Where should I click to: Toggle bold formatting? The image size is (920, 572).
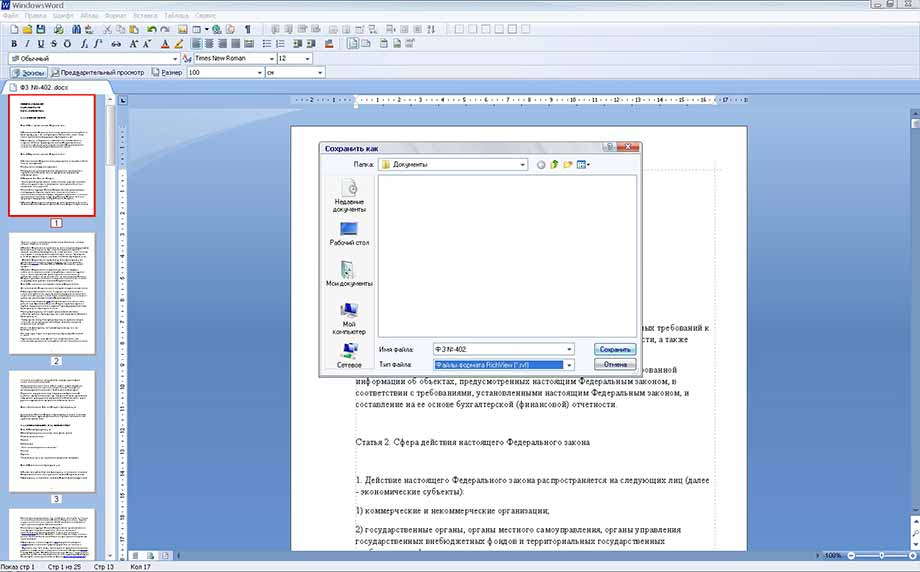tap(14, 44)
